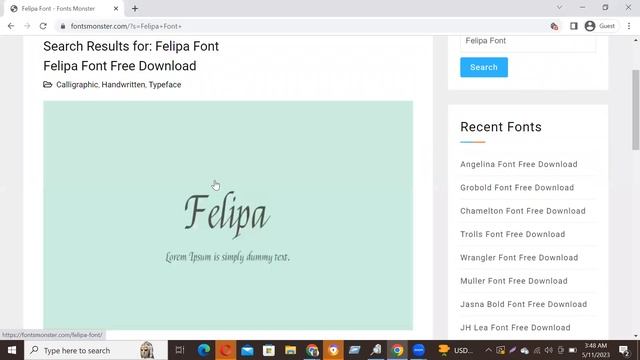
Task: Click the browser forward arrow
Action: coord(27,26)
